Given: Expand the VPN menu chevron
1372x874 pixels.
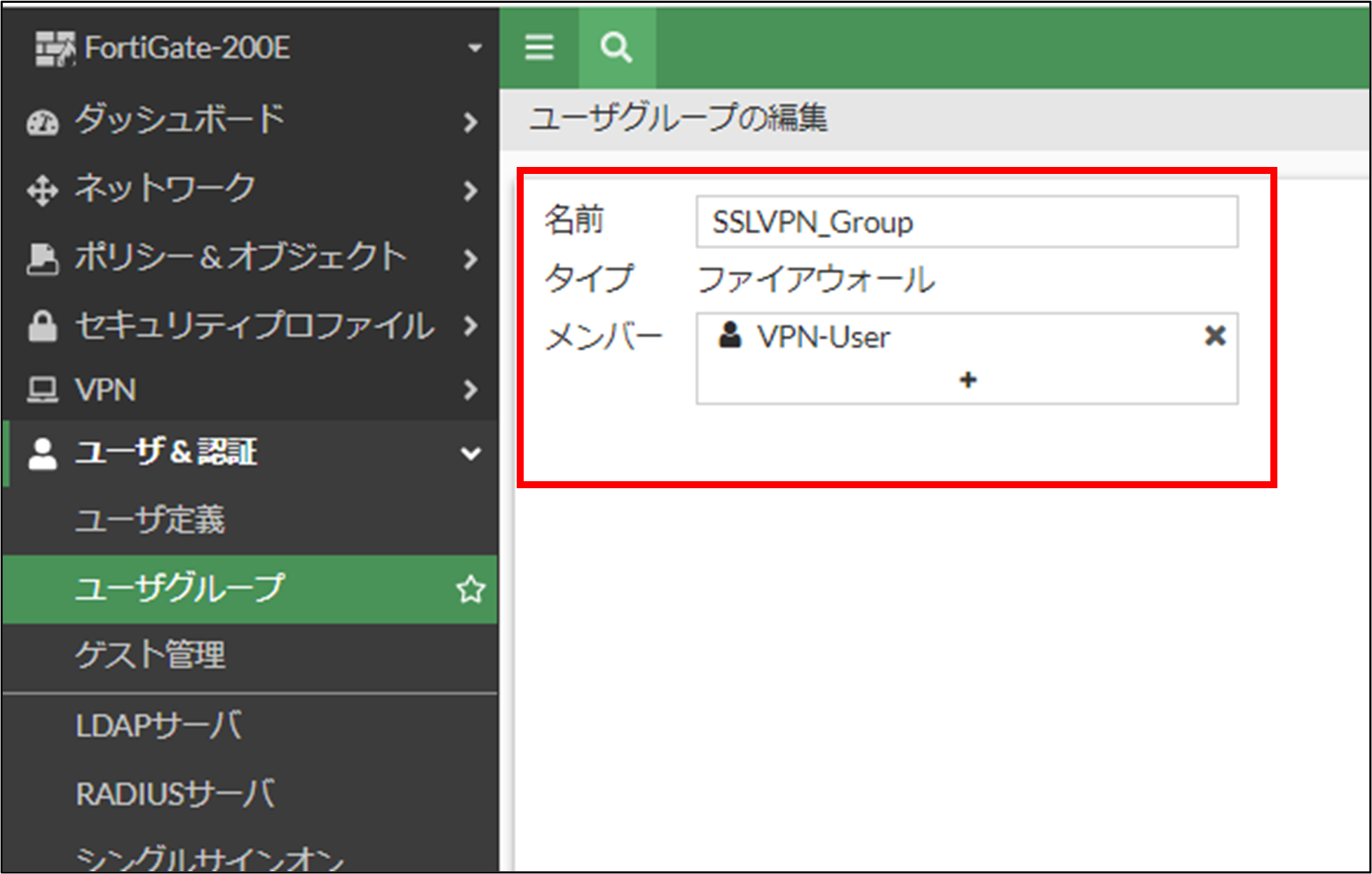Looking at the screenshot, I should (471, 390).
